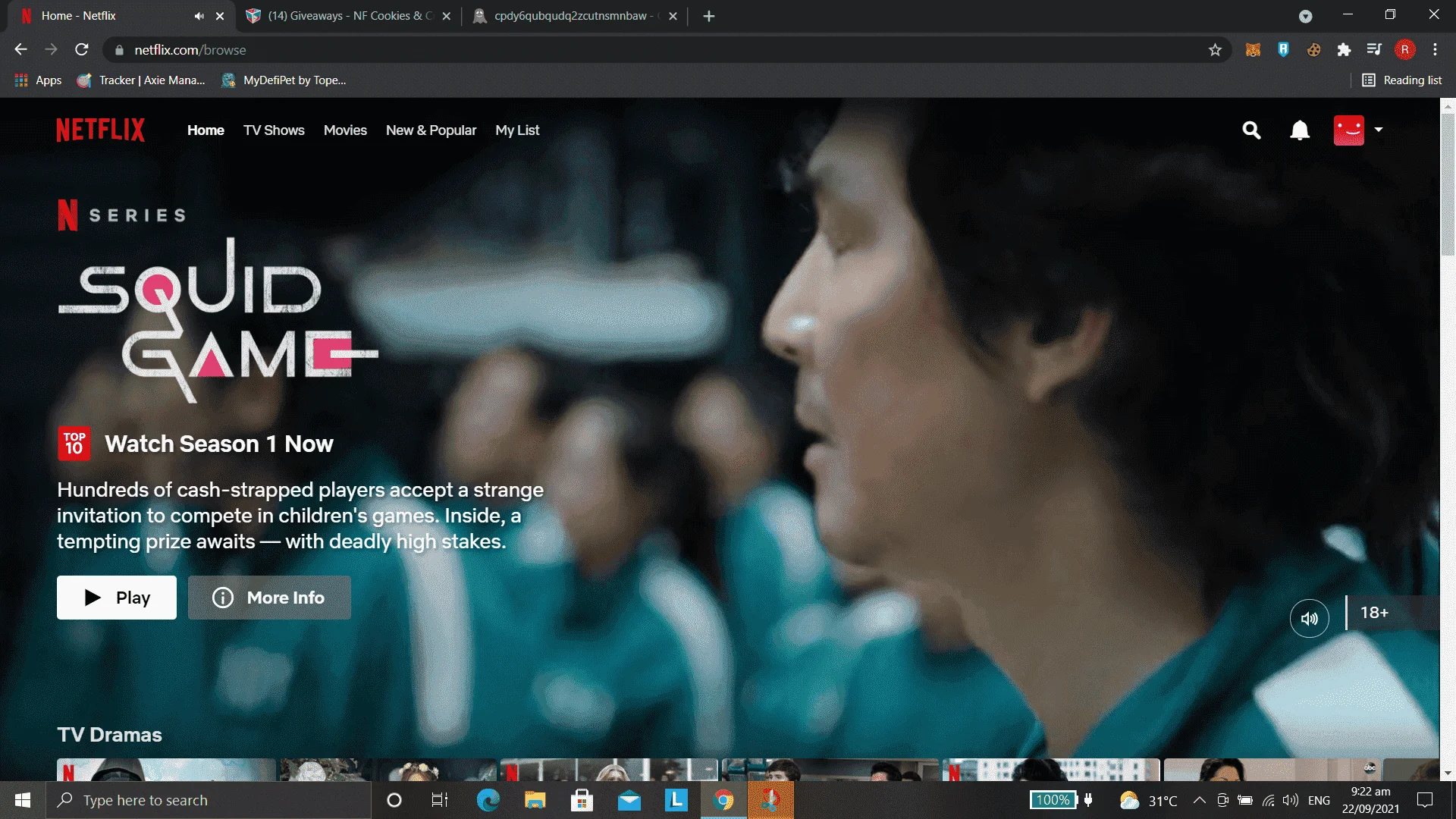The image size is (1456, 819).
Task: Open Chrome profile R avatar
Action: coord(1404,50)
